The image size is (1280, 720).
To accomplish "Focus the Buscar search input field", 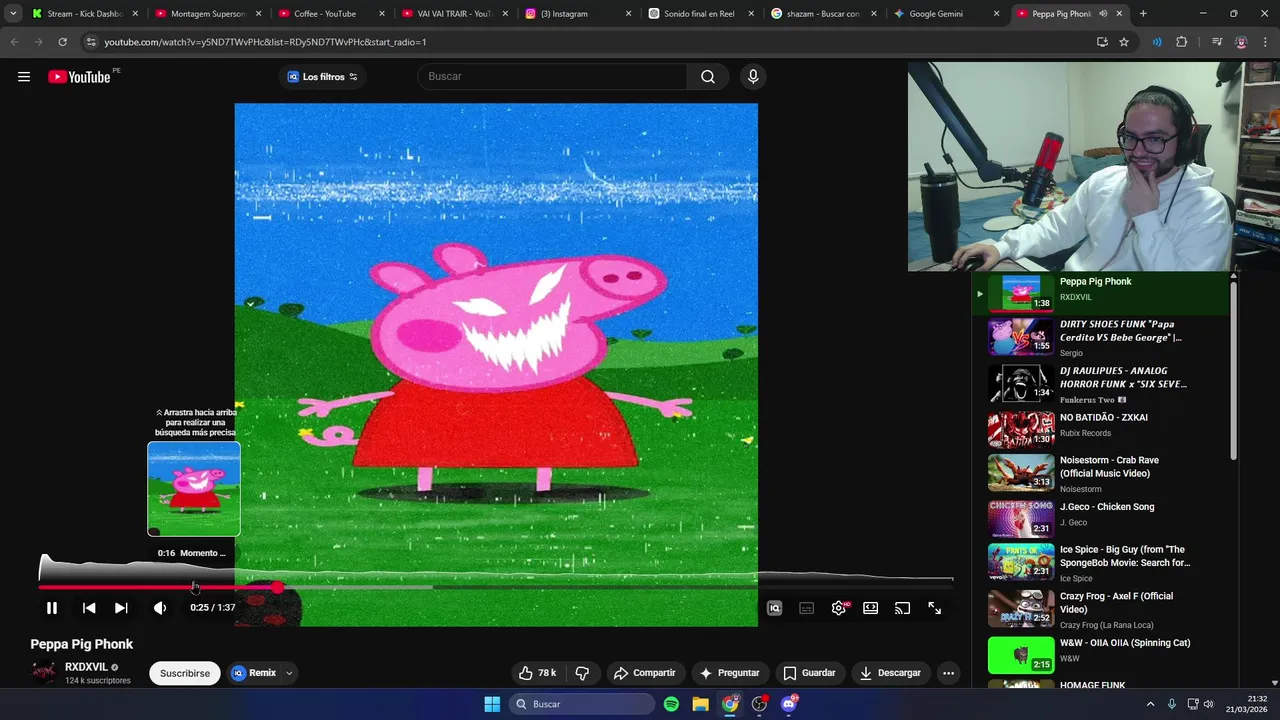I will [552, 77].
